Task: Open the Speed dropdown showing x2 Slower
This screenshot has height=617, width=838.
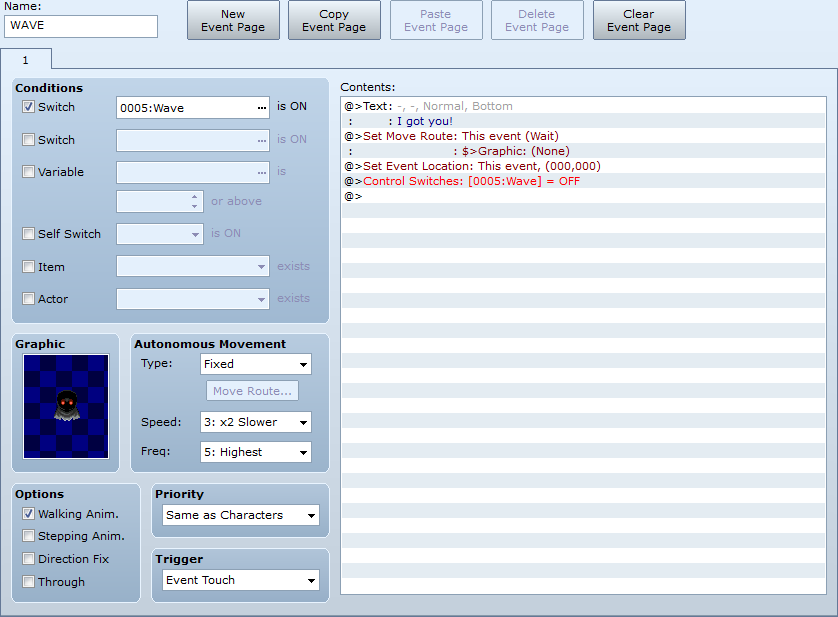Action: [x=256, y=422]
